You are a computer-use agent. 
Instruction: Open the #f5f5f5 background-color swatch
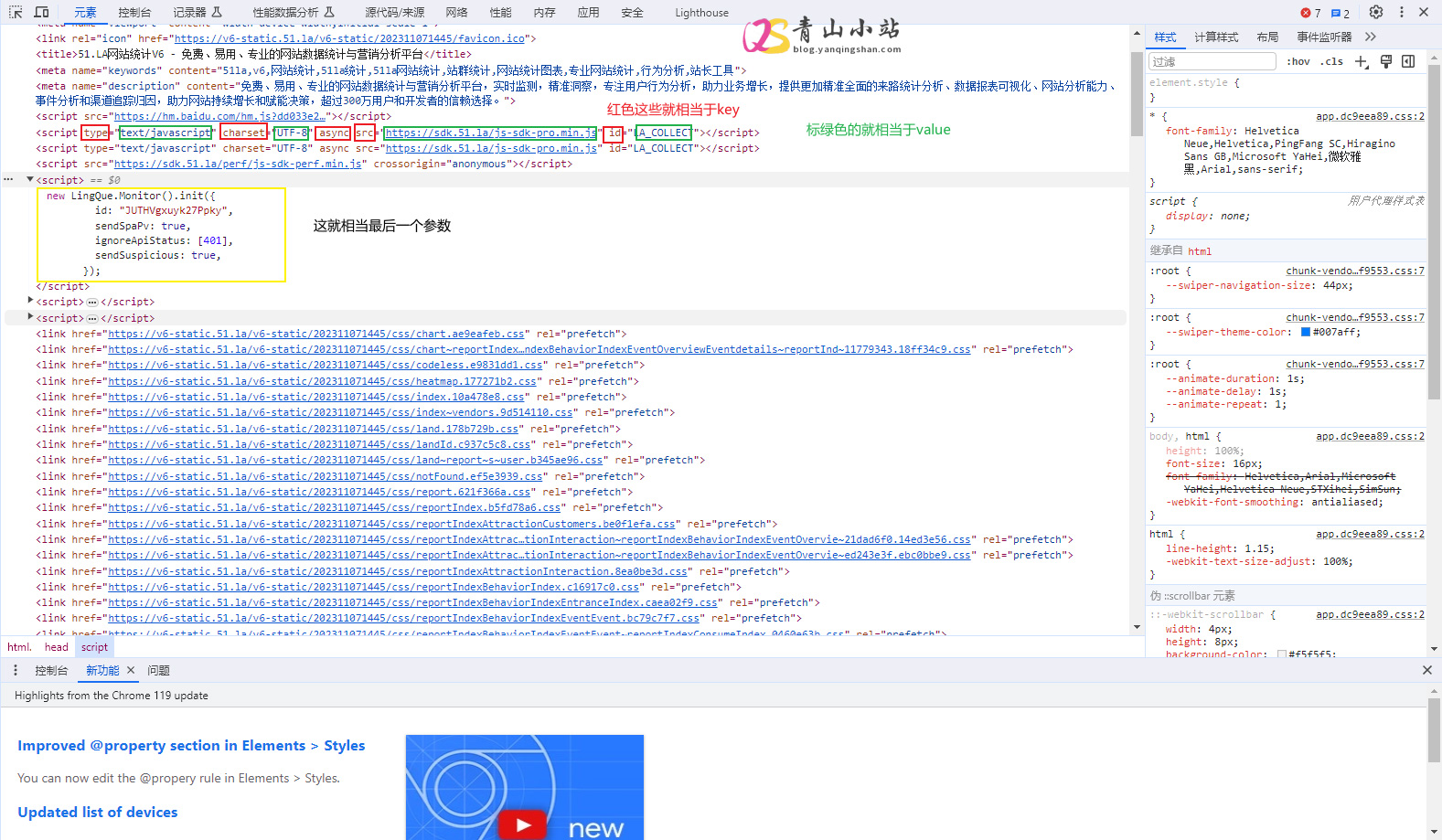tap(1282, 654)
